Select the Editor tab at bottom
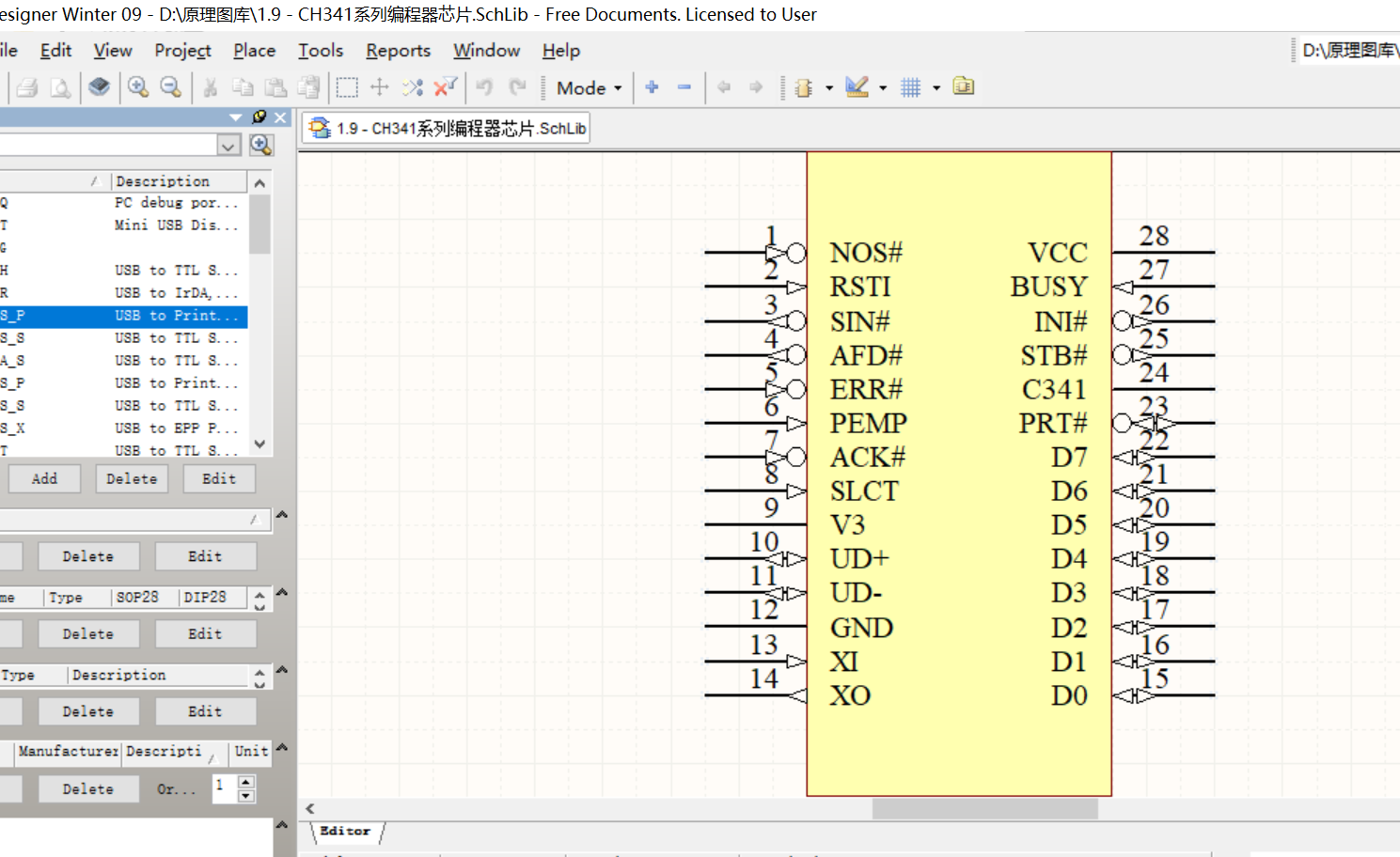 (x=345, y=832)
